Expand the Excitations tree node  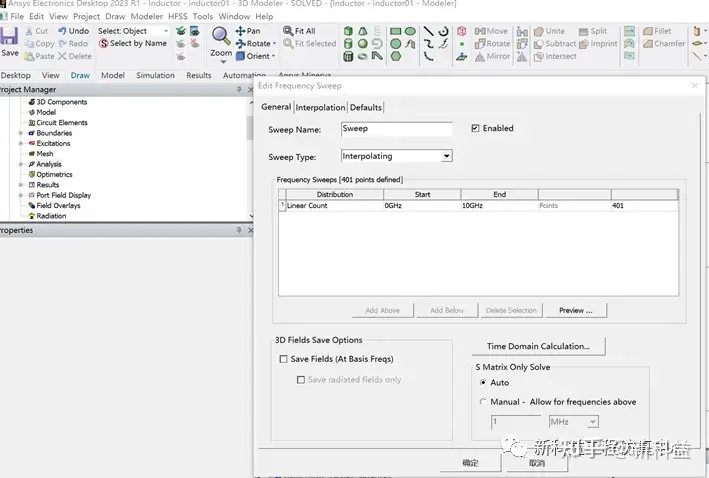click(20, 143)
